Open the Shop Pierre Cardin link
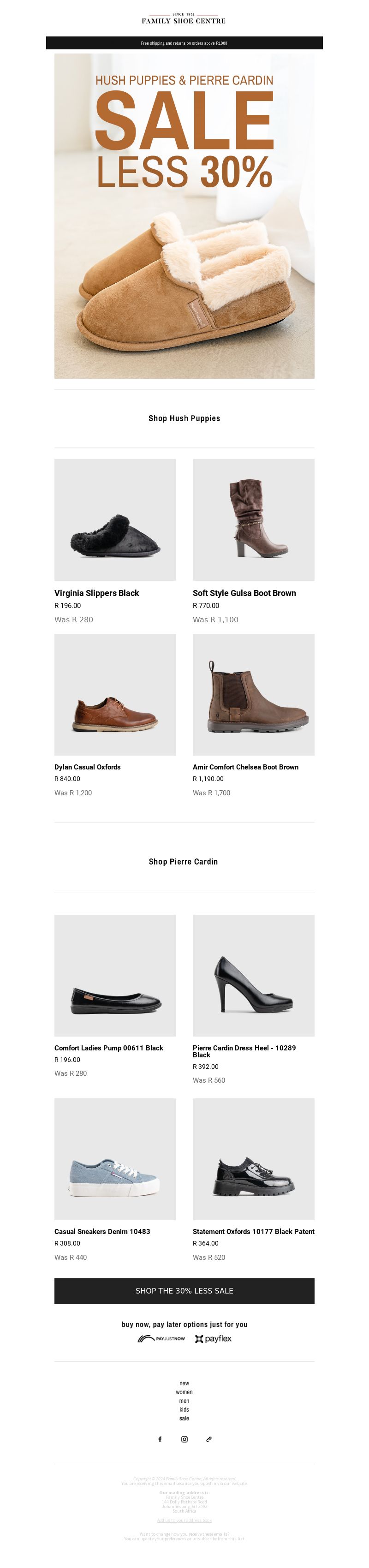369x1568 pixels. point(183,861)
